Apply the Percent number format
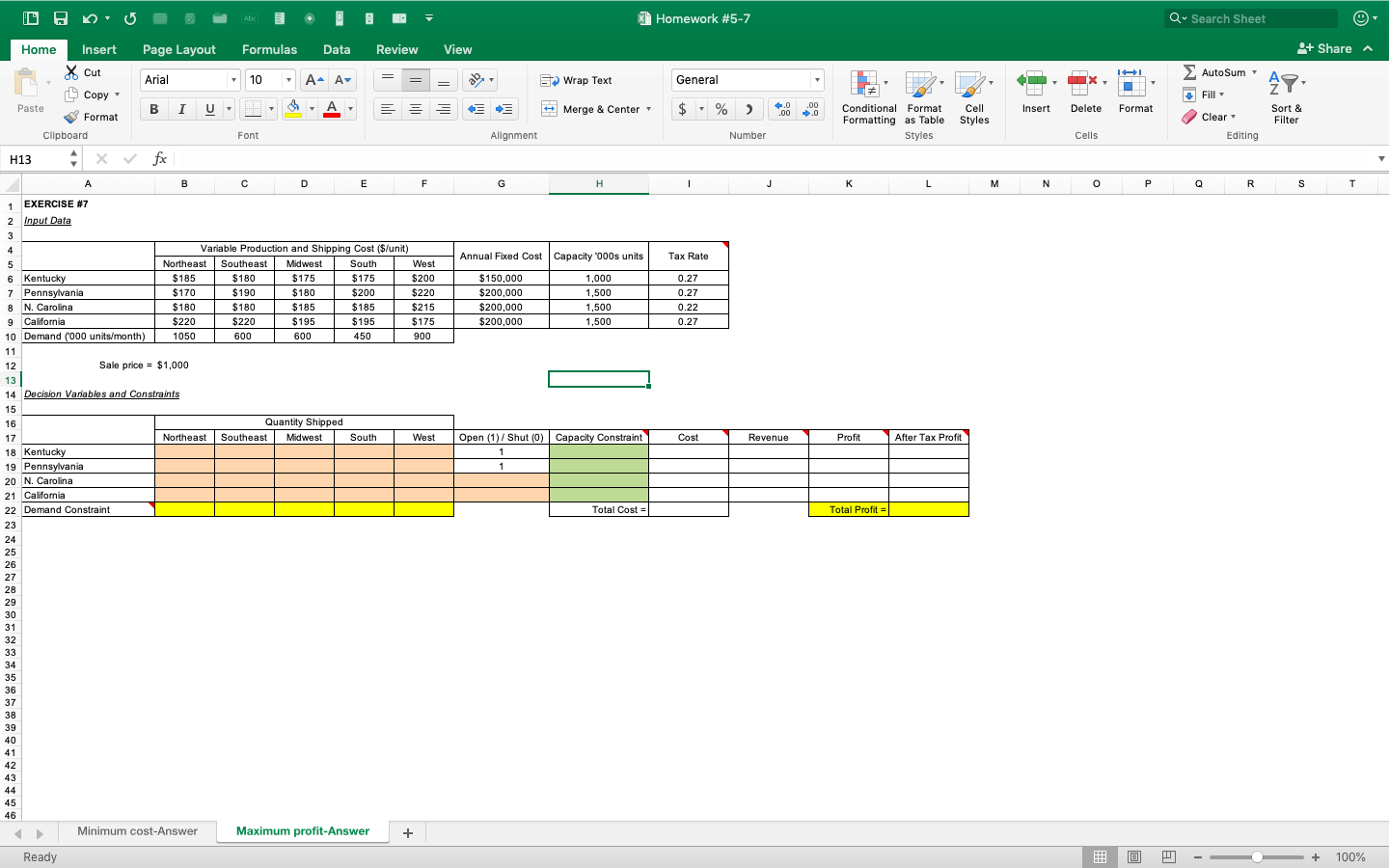Image resolution: width=1389 pixels, height=868 pixels. [x=720, y=109]
